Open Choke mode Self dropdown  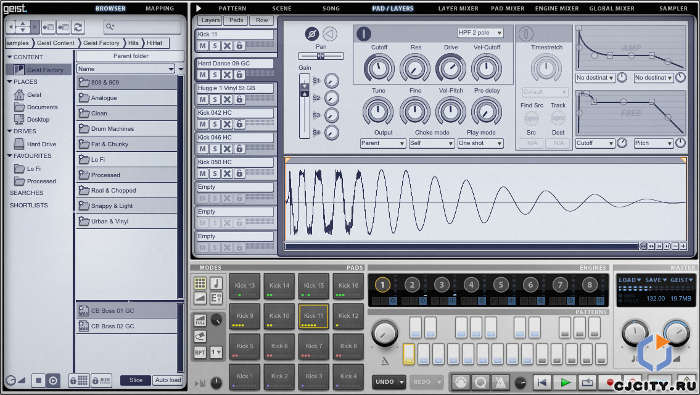(431, 143)
